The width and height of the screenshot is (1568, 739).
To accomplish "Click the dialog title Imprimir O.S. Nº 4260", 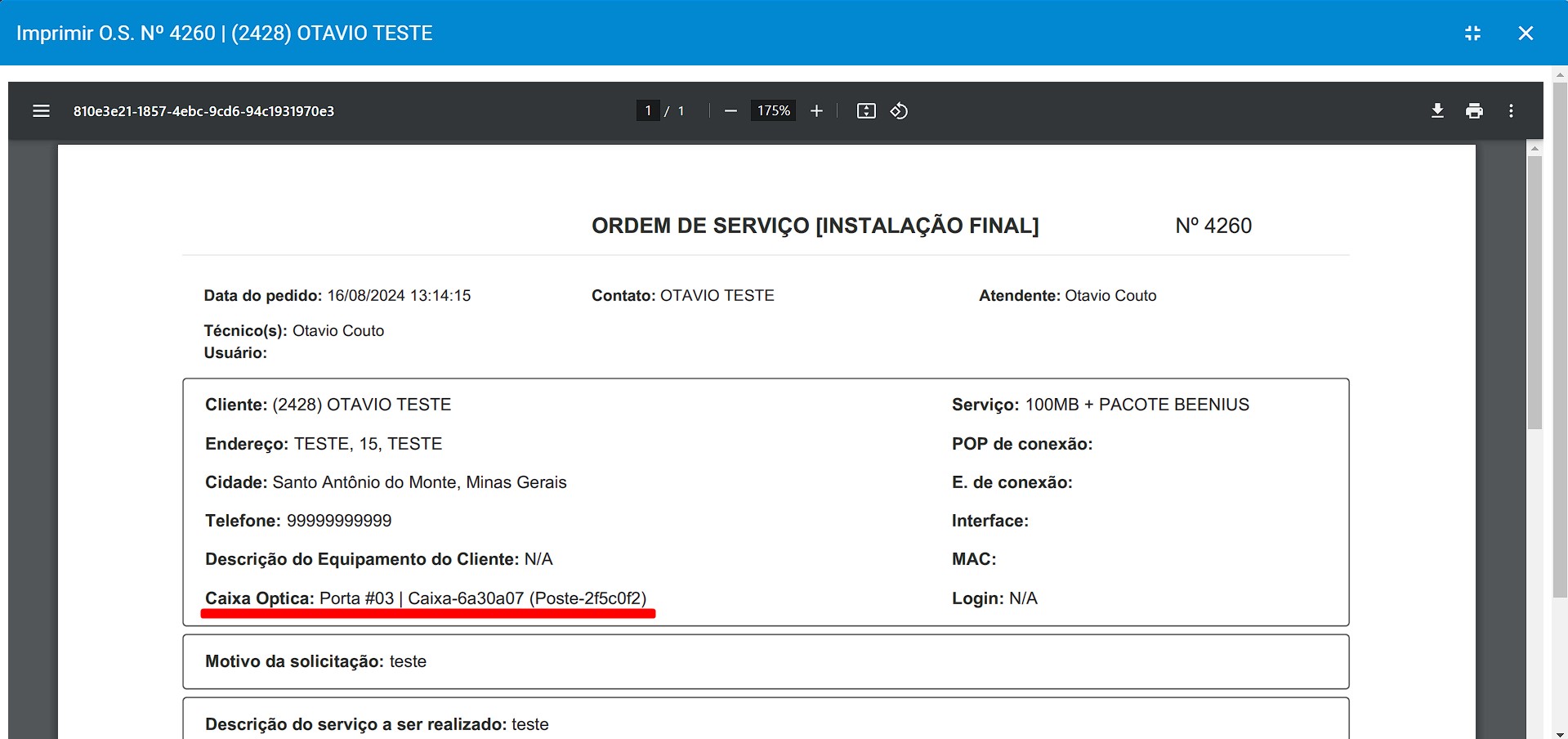I will click(x=225, y=34).
